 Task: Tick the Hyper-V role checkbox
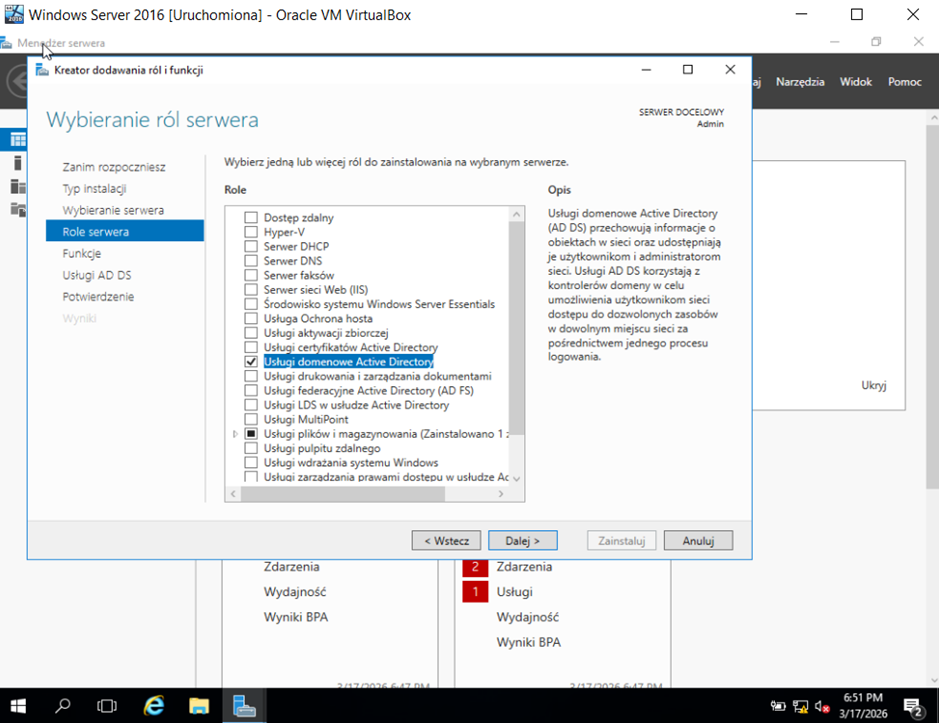coord(251,232)
